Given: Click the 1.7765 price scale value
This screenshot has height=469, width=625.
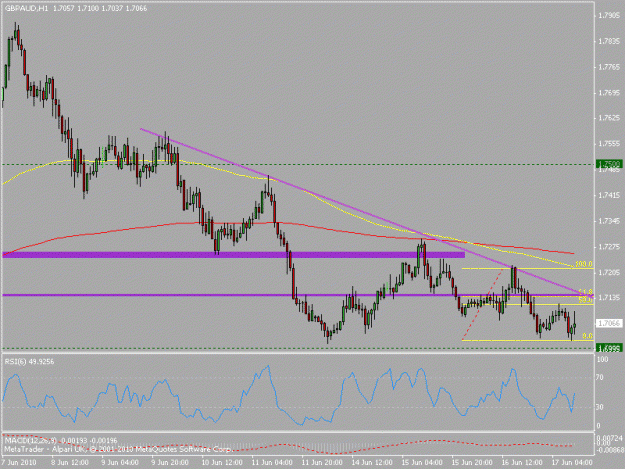Looking at the screenshot, I should pyautogui.click(x=609, y=67).
